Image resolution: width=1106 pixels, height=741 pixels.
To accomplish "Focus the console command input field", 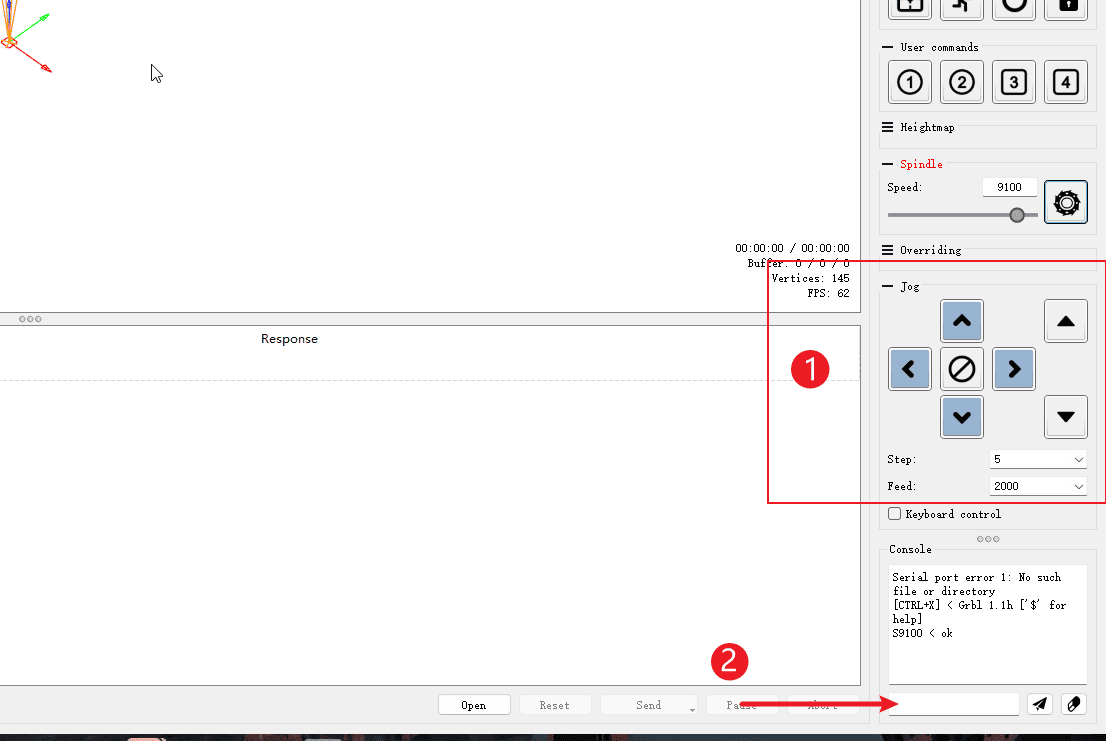I will tap(954, 704).
